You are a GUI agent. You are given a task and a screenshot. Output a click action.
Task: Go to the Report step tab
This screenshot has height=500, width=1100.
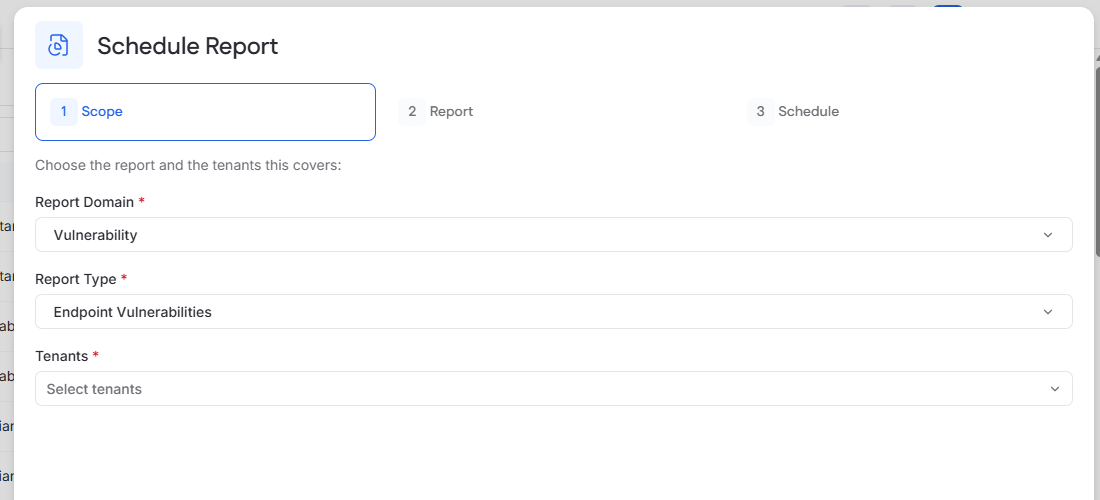554,112
